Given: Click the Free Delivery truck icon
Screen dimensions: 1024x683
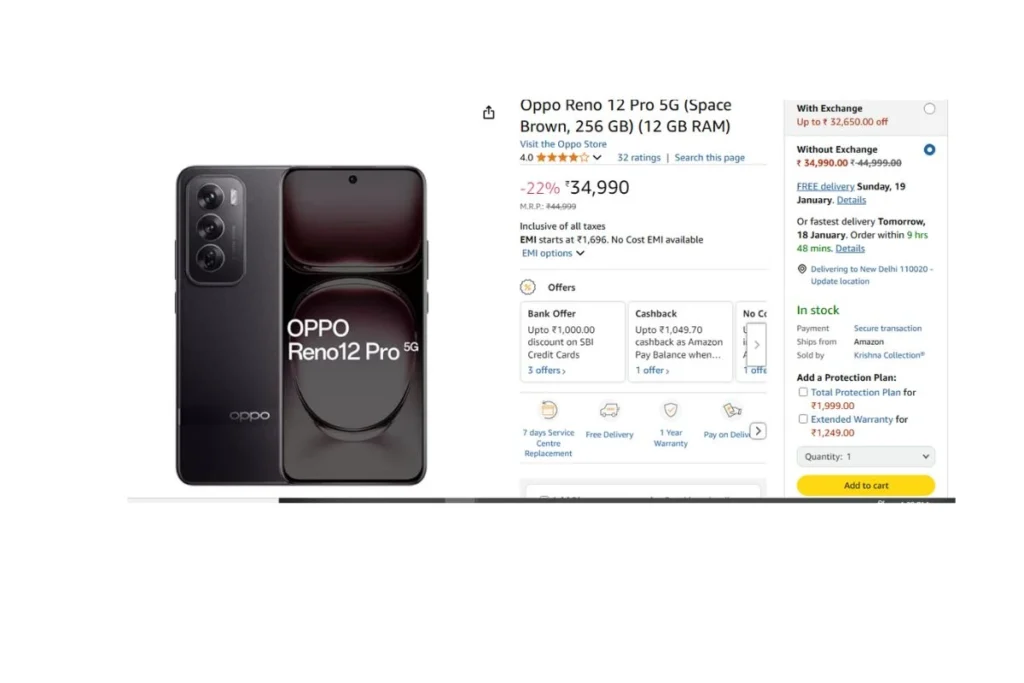Looking at the screenshot, I should coord(609,410).
